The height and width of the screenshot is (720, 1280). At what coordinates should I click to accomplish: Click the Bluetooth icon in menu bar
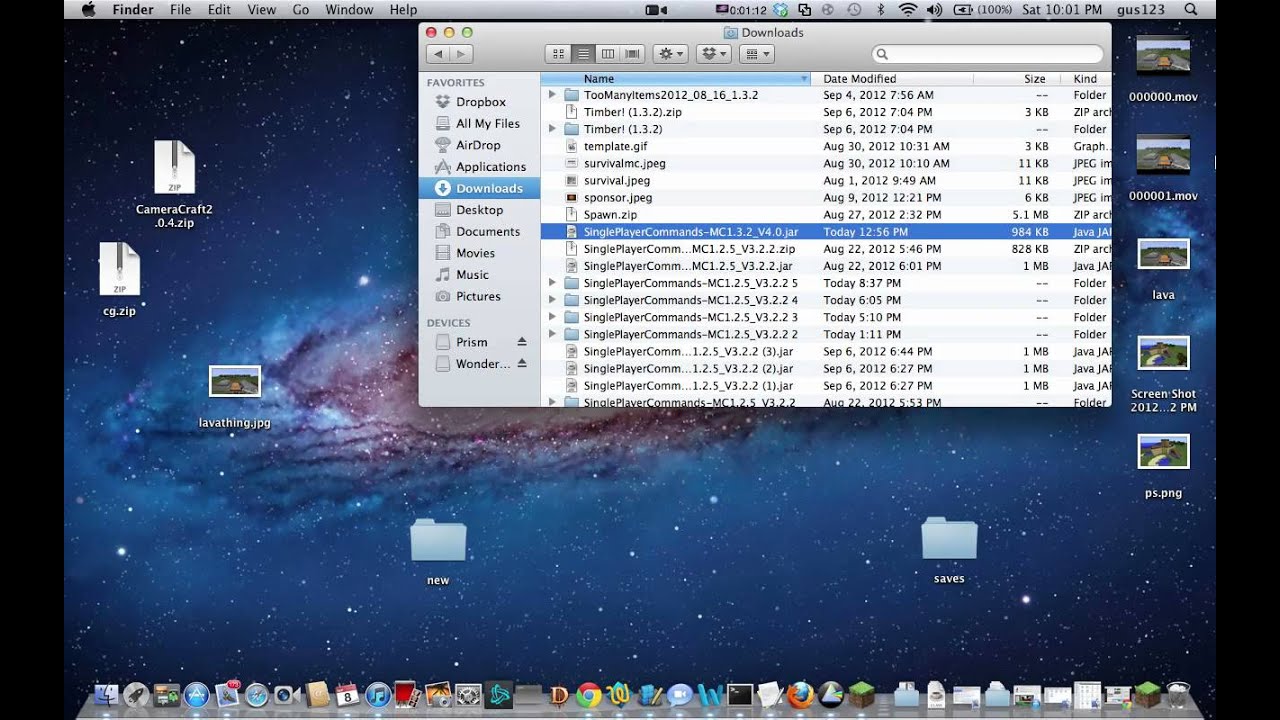point(881,10)
